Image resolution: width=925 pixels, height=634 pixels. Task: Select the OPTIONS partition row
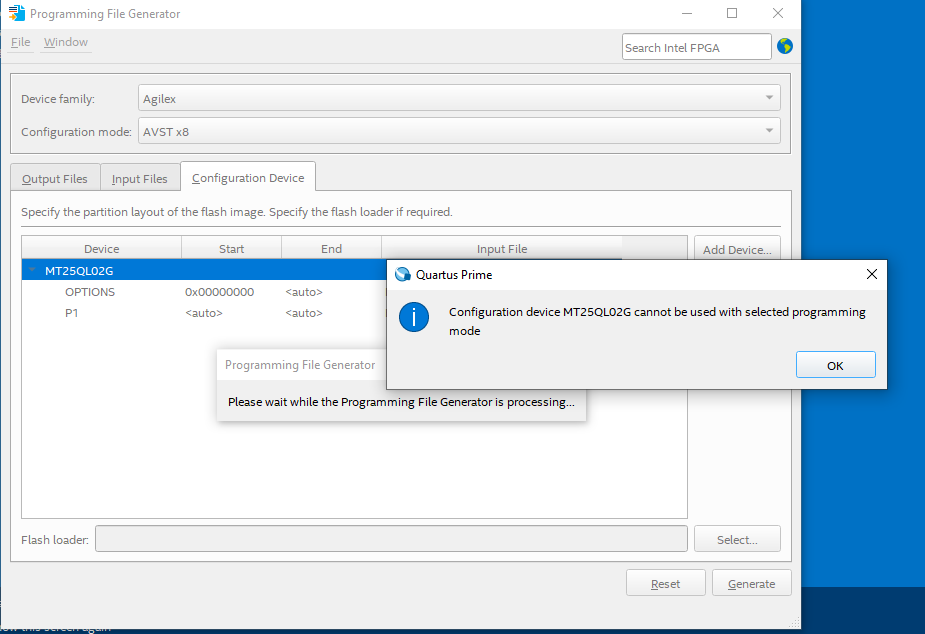tap(204, 292)
